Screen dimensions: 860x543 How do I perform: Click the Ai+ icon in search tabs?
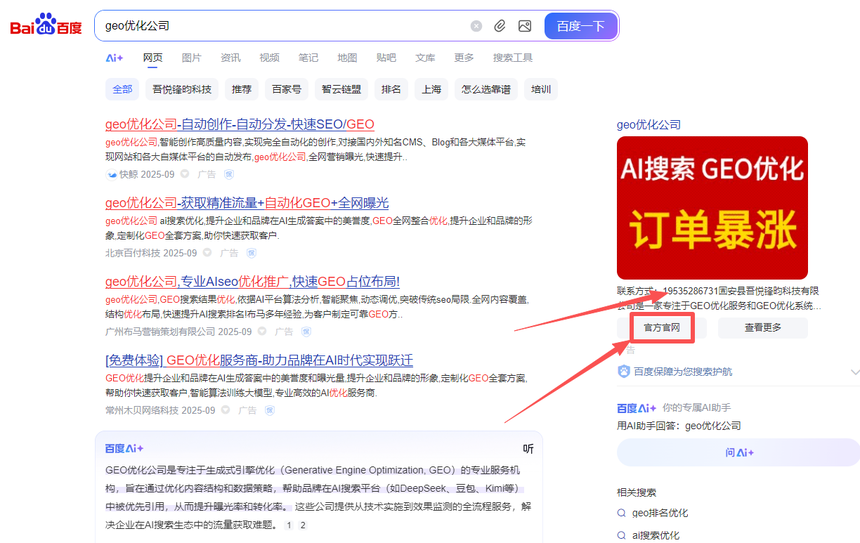(x=114, y=58)
